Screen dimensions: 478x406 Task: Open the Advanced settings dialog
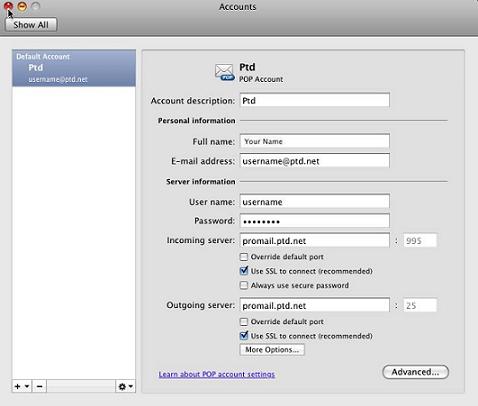click(415, 372)
